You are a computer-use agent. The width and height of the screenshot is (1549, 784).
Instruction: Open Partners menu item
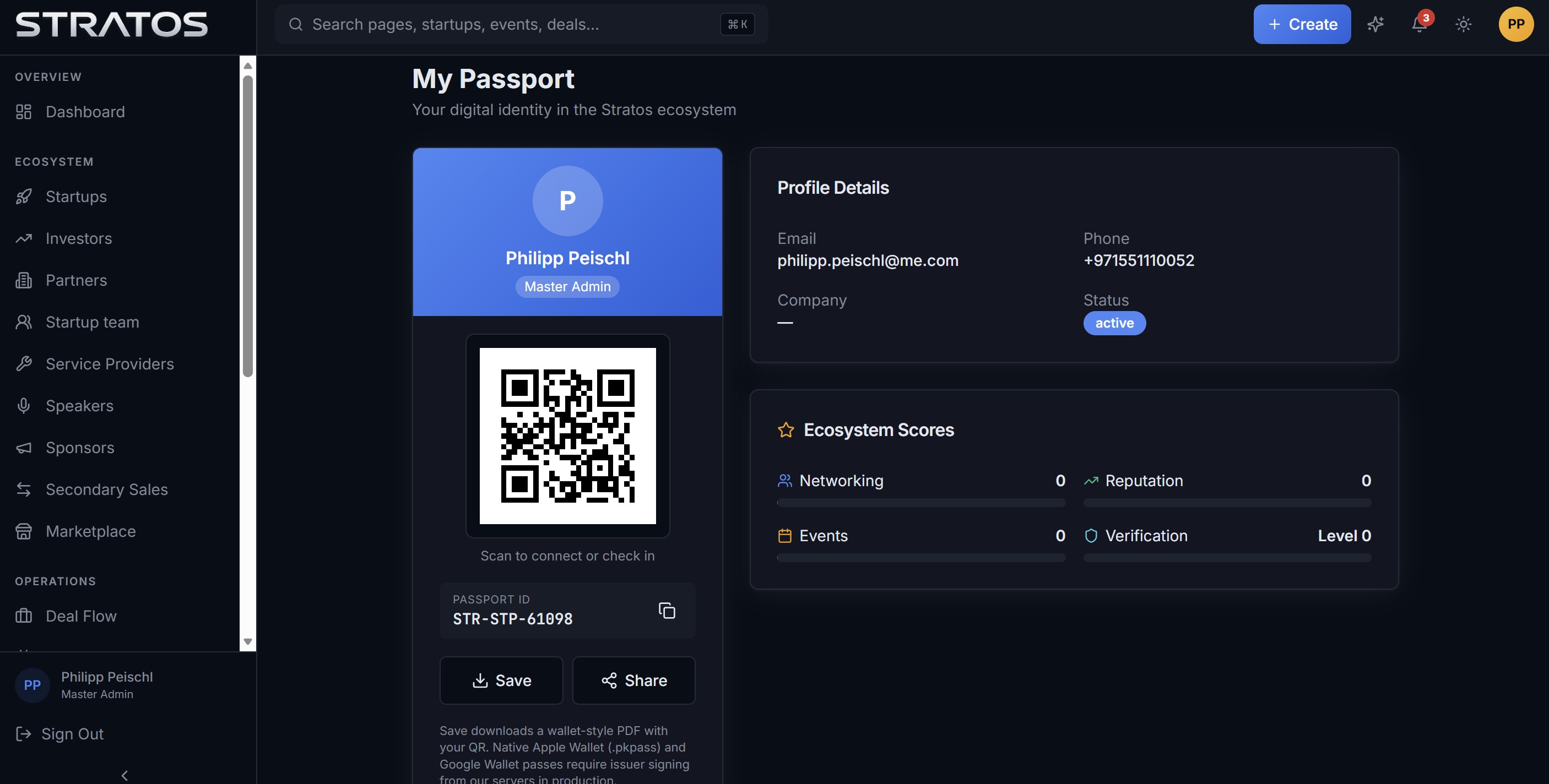click(120, 280)
